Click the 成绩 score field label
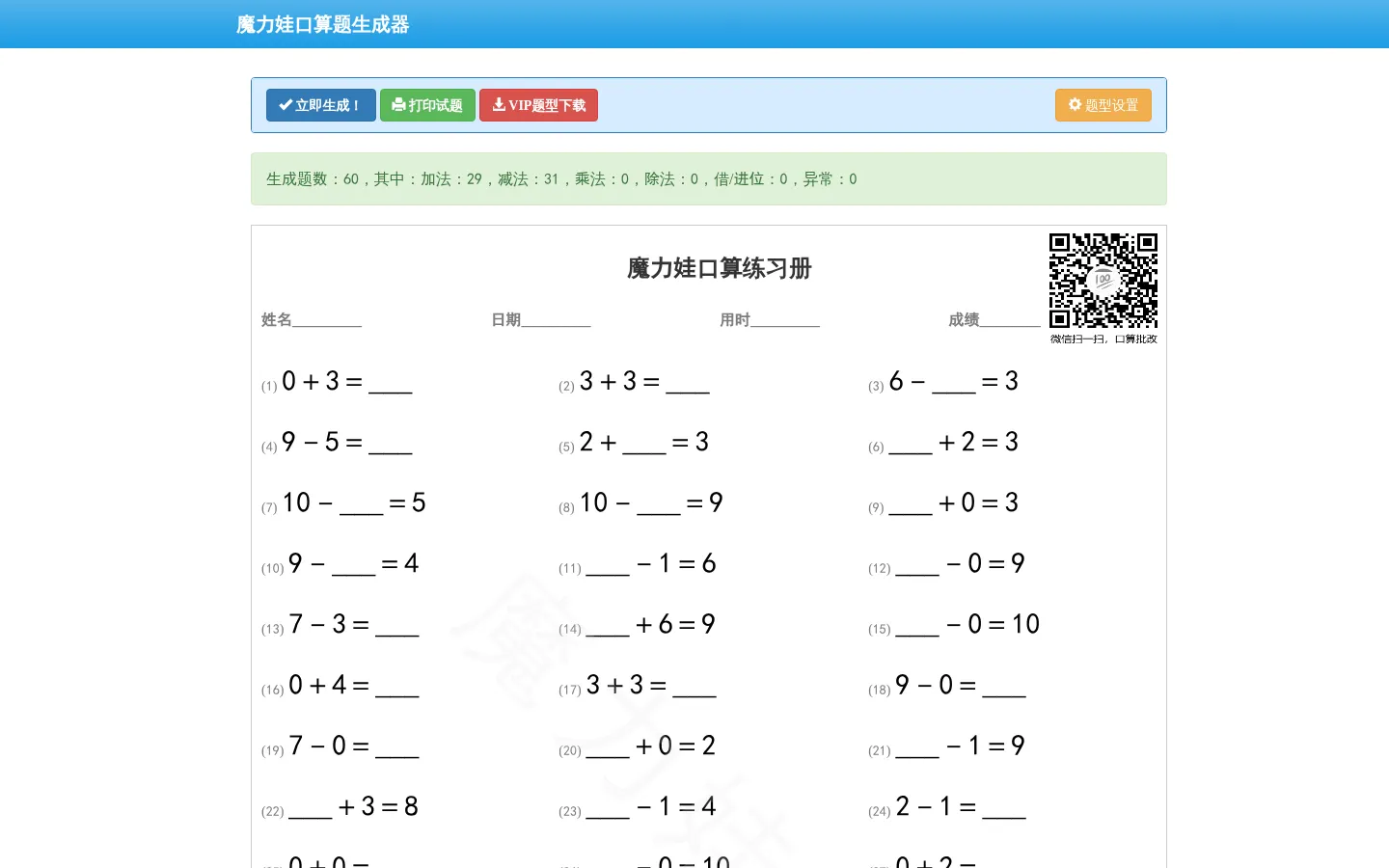1389x868 pixels. tap(964, 319)
